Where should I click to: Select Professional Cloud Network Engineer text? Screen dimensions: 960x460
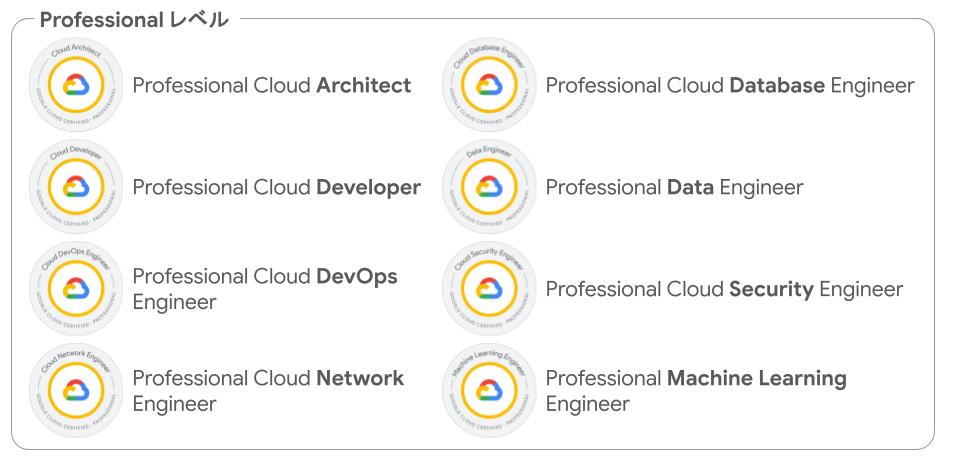[x=268, y=391]
